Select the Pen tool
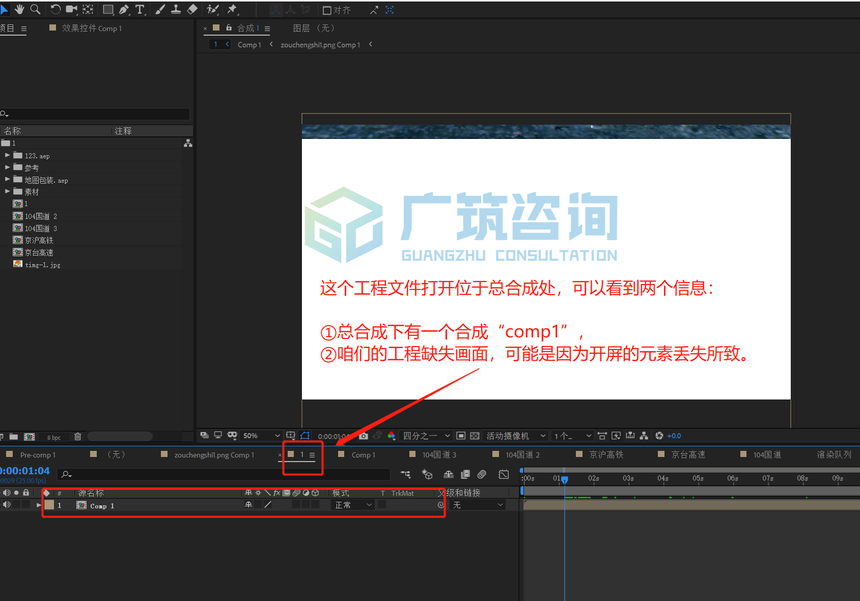 (x=124, y=9)
